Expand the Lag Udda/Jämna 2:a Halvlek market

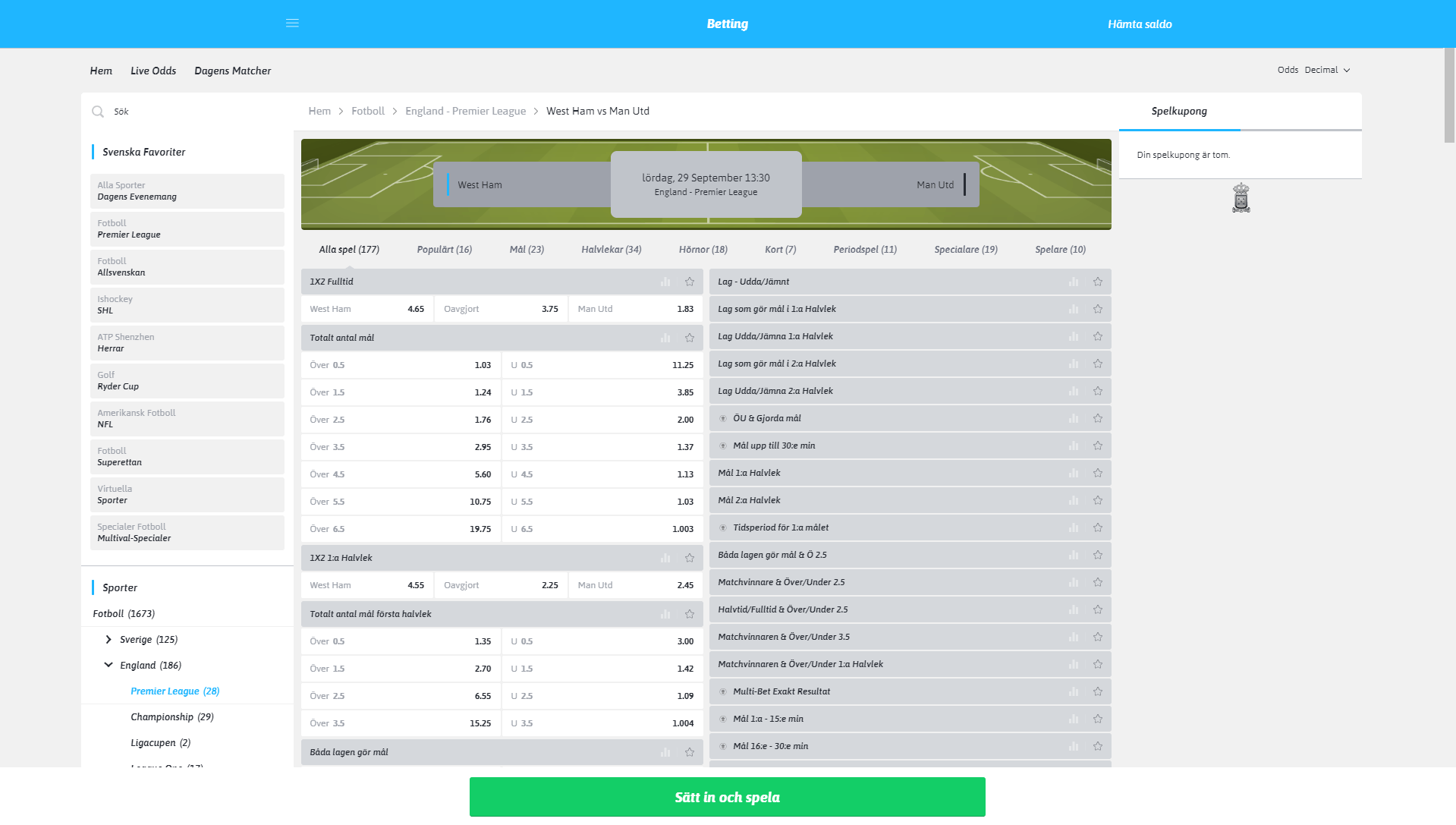click(910, 391)
